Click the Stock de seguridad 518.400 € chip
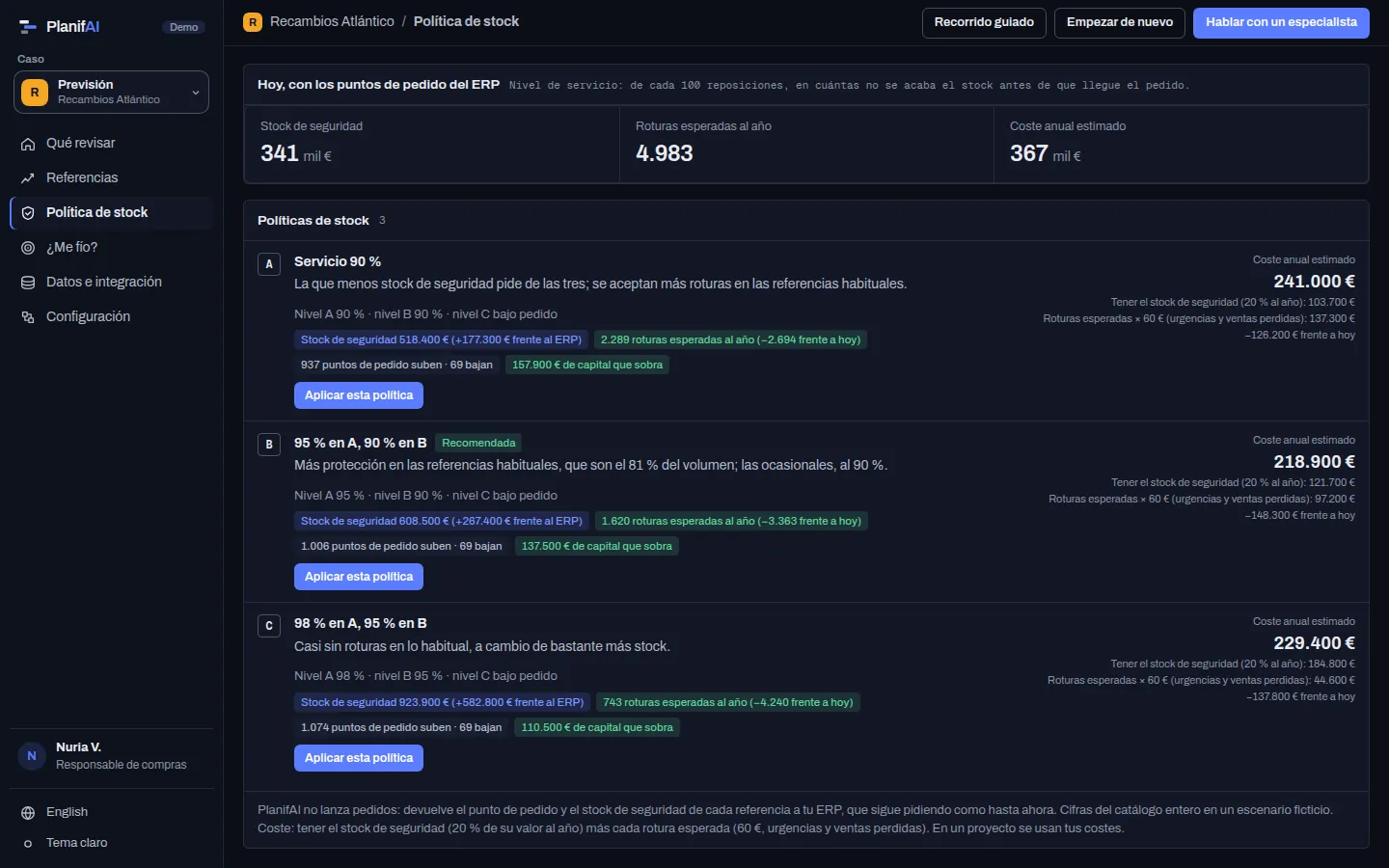Viewport: 1389px width, 868px height. pos(441,339)
